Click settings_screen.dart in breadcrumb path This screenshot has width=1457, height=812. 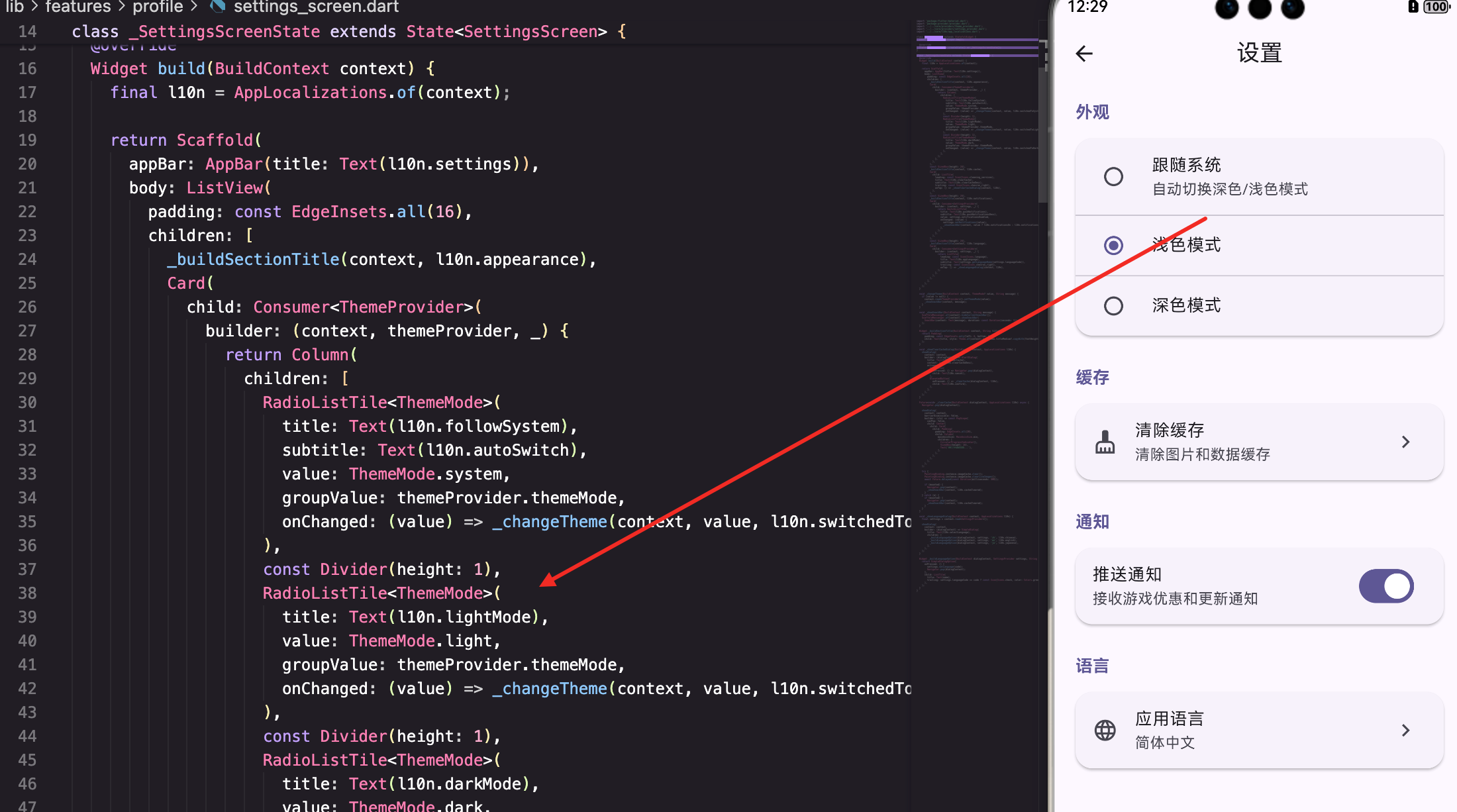tap(316, 7)
